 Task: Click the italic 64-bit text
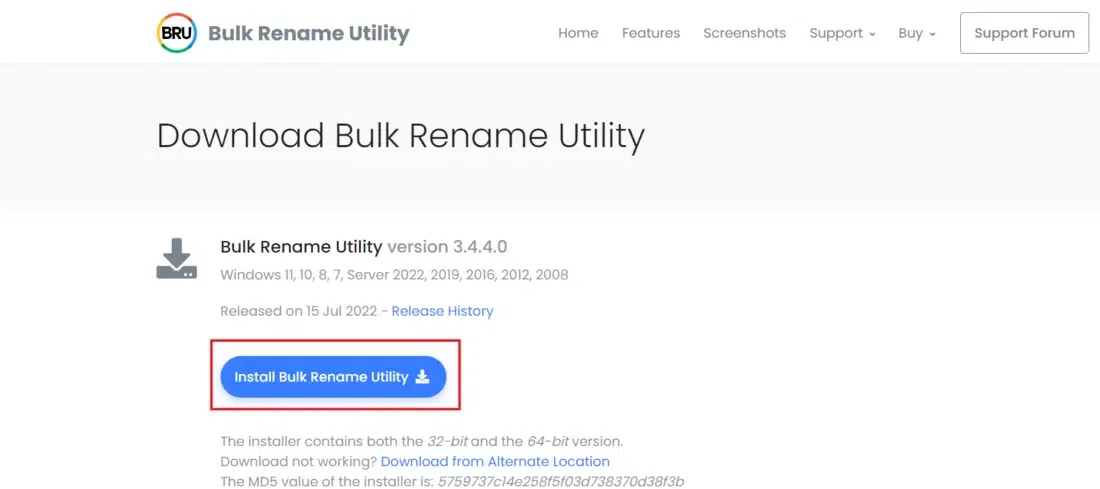(x=527, y=441)
